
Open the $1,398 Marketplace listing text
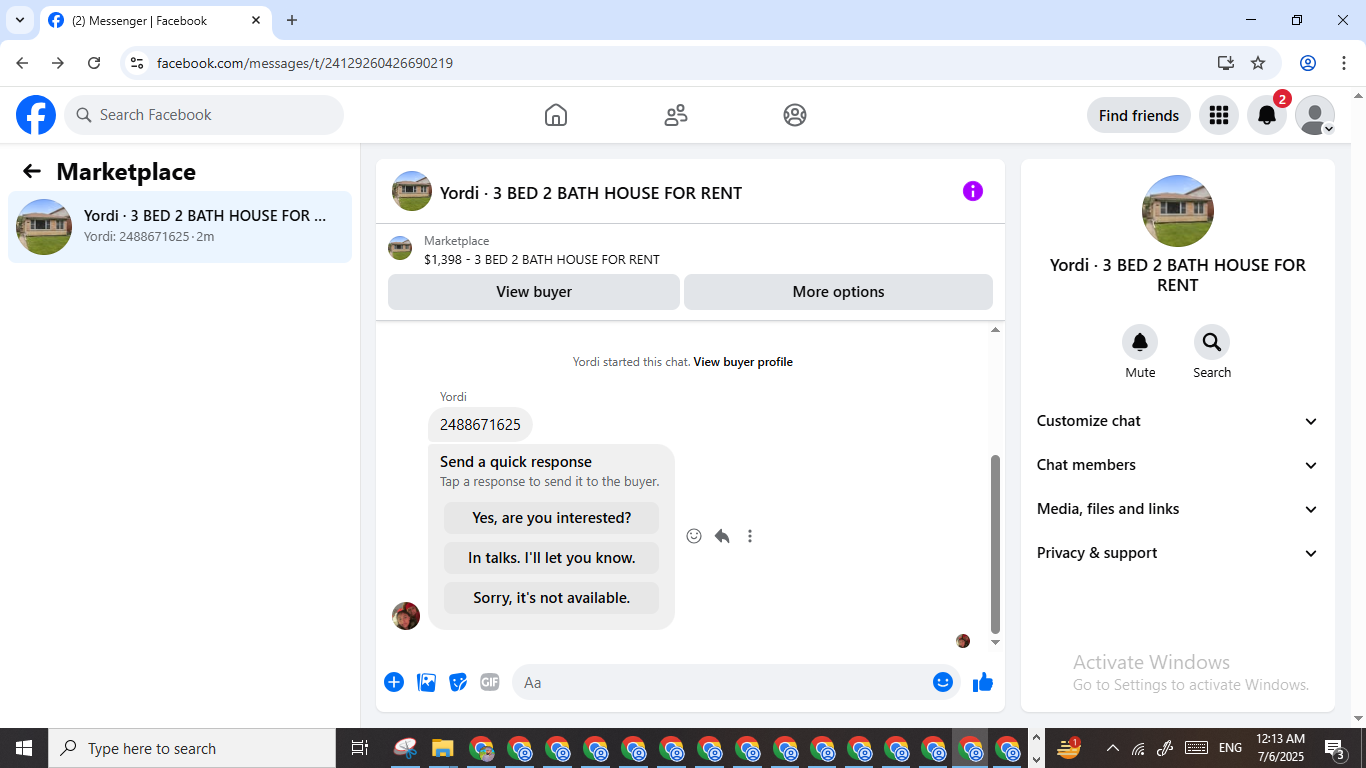click(x=542, y=259)
